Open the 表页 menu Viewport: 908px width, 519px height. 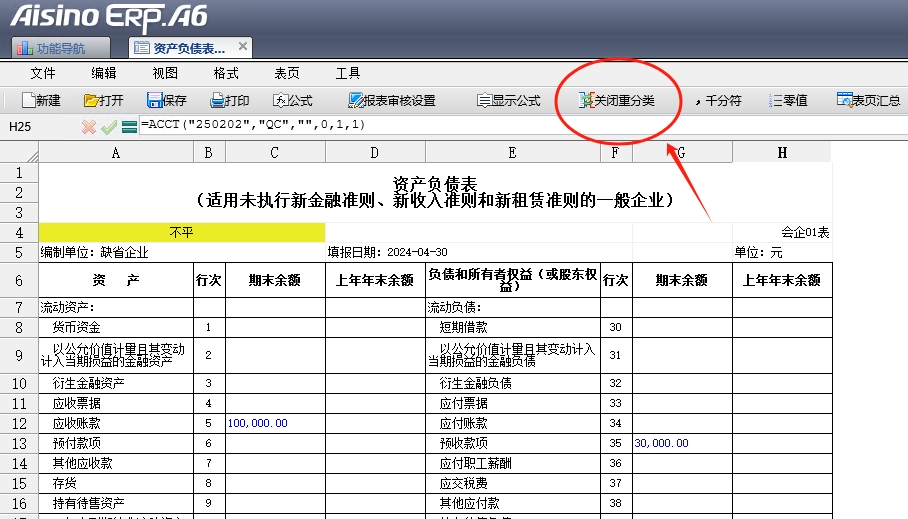click(287, 73)
